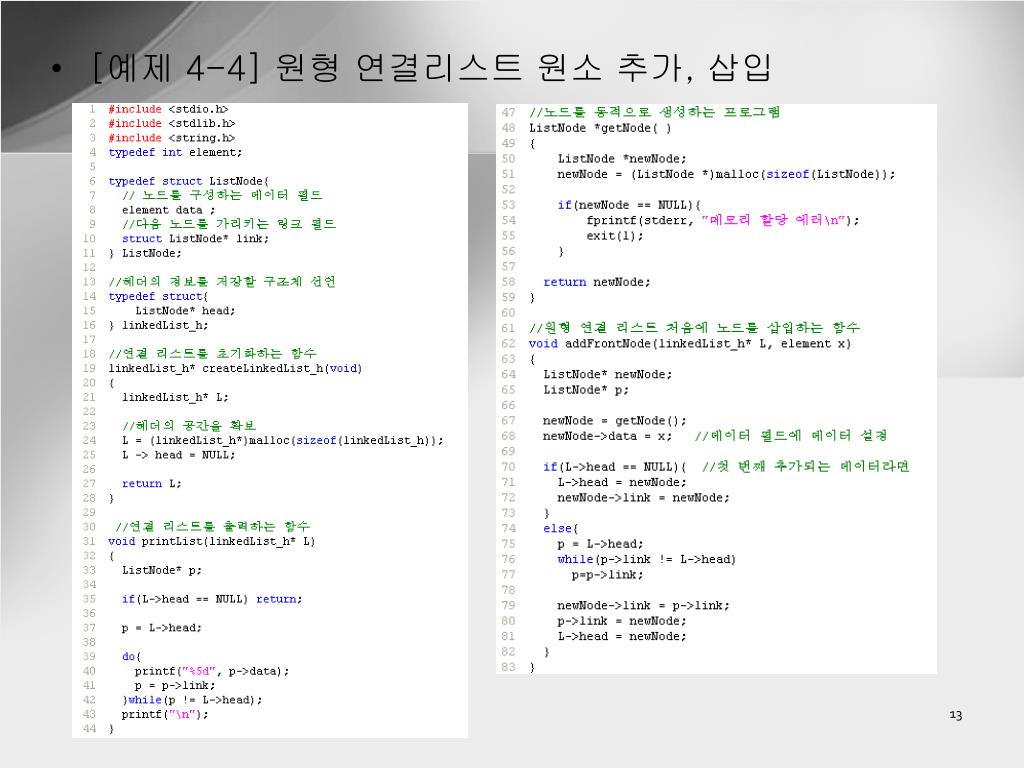This screenshot has width=1024, height=768.
Task: Click 'p = L->head;' on line 75
Action: (600, 543)
